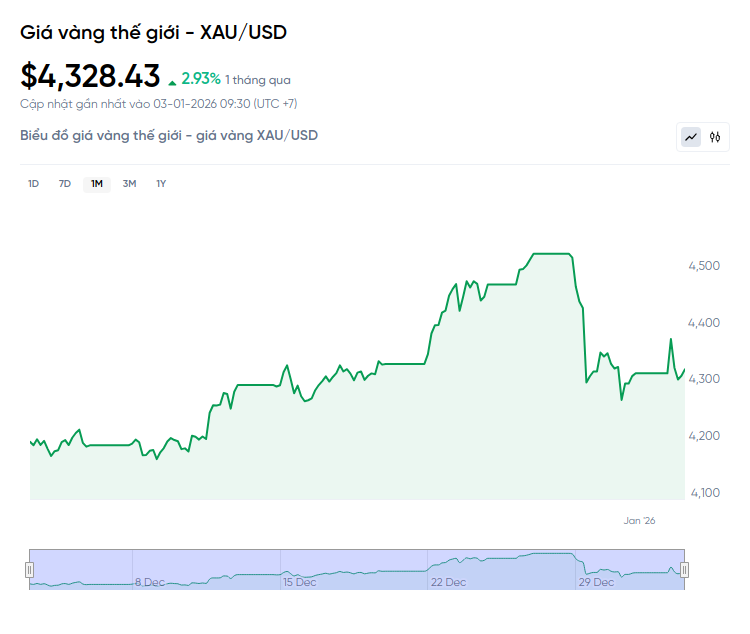Select the 7D time range
The width and height of the screenshot is (750, 634).
[65, 184]
